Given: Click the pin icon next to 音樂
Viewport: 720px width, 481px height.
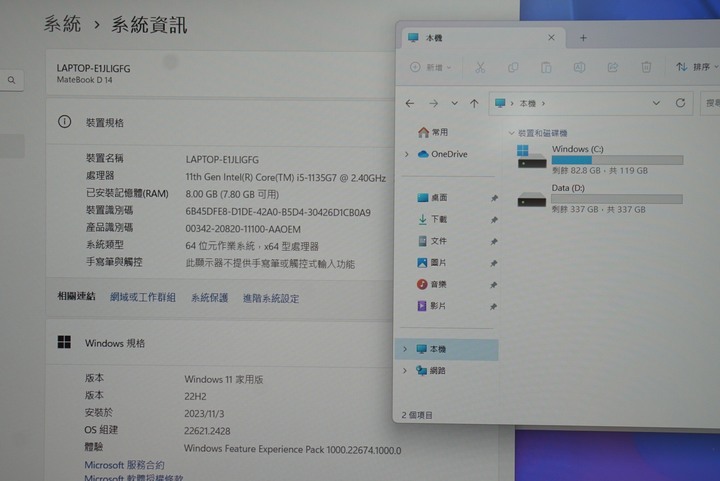Looking at the screenshot, I should [494, 285].
